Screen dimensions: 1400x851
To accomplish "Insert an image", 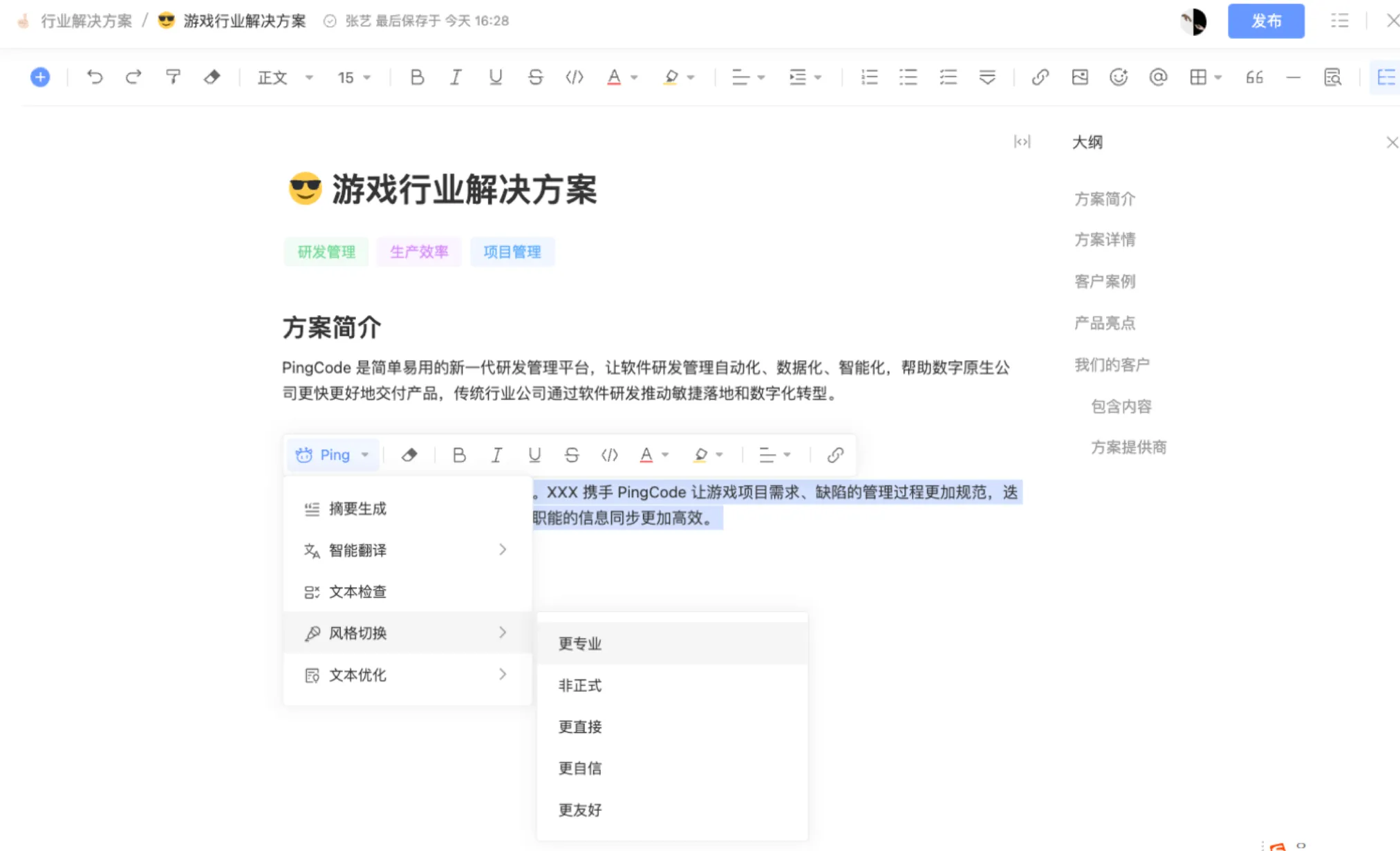I will pyautogui.click(x=1080, y=77).
